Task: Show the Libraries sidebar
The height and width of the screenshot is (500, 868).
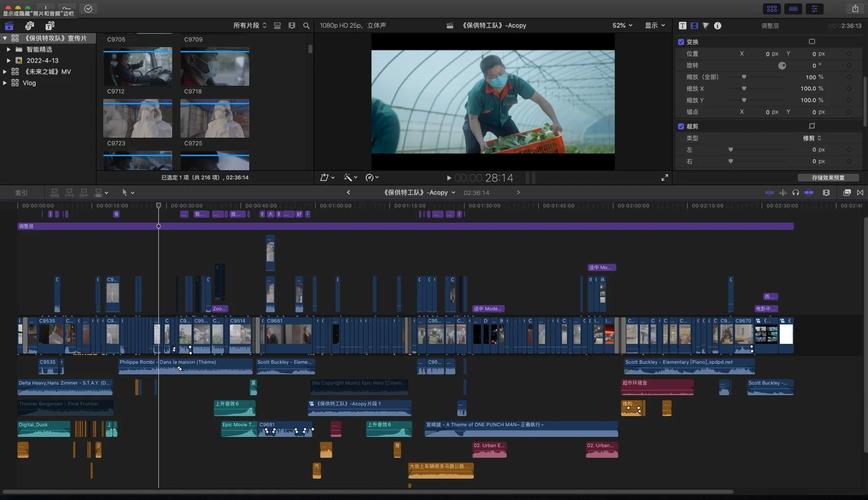Action: coord(9,25)
